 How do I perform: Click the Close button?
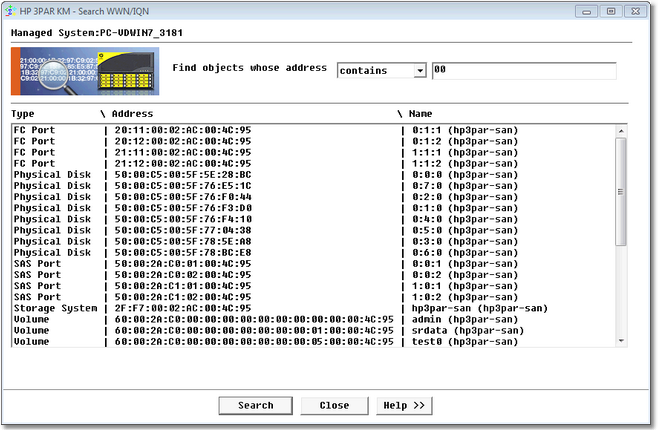[334, 406]
